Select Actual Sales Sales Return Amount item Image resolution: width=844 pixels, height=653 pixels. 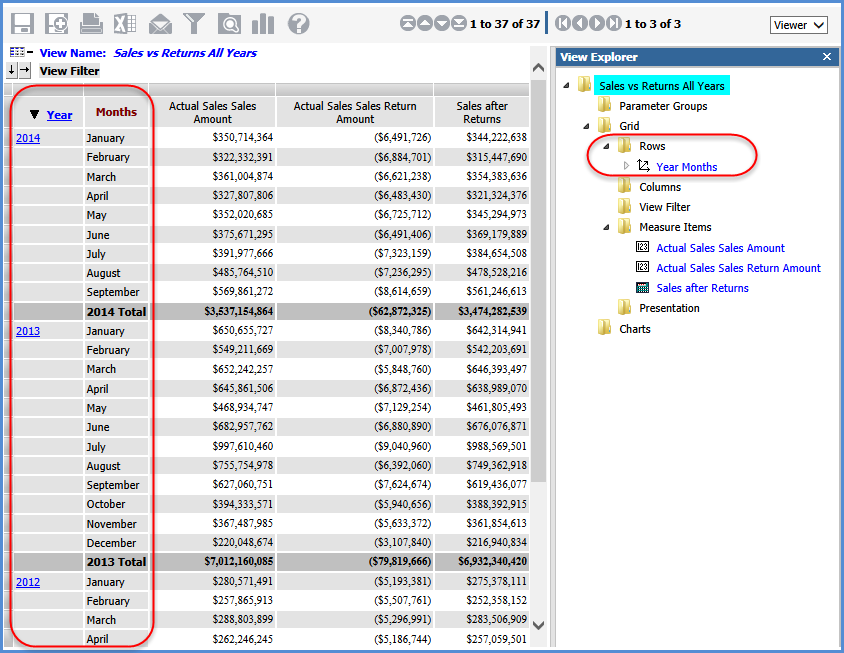tap(738, 268)
